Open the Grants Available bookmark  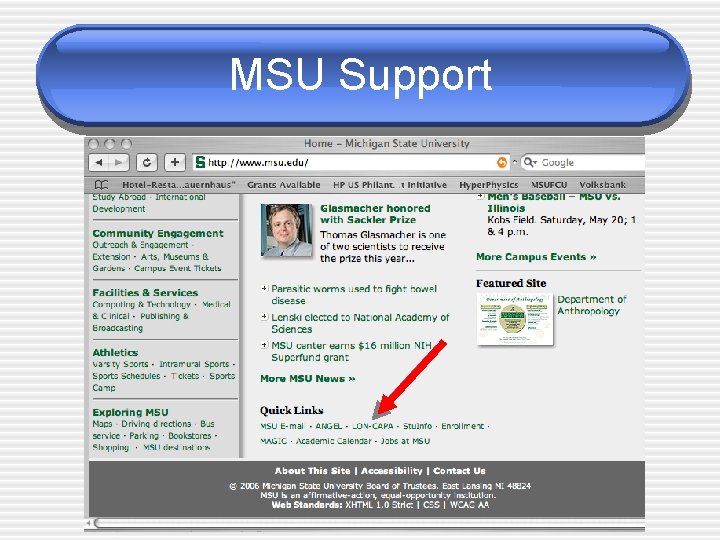tap(283, 185)
